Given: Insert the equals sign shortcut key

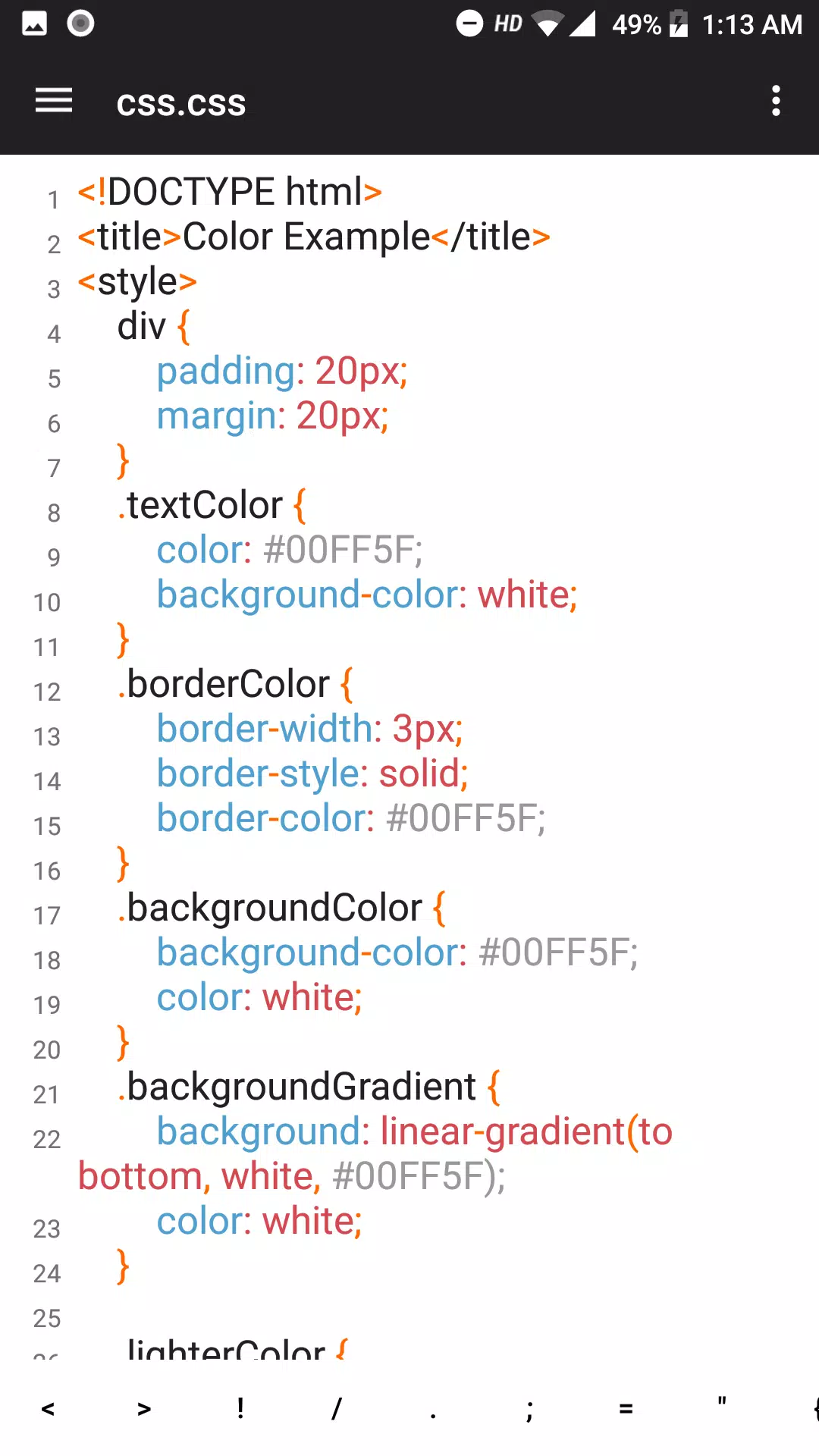Looking at the screenshot, I should click(626, 1409).
